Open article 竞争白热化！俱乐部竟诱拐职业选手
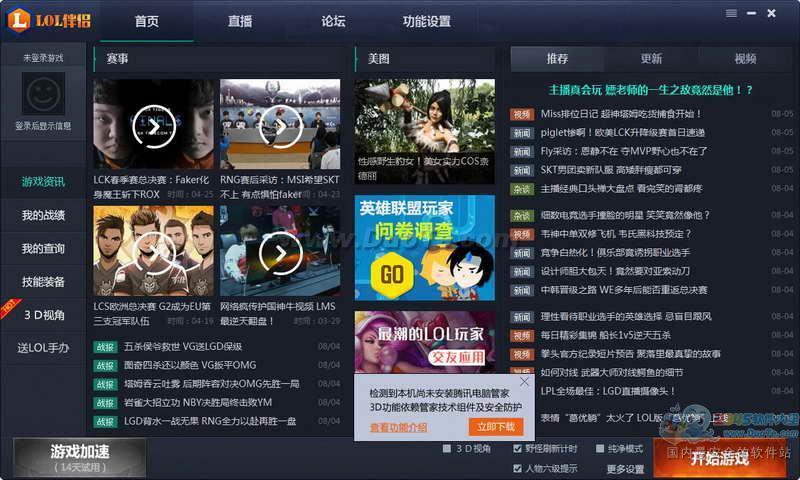The image size is (800, 480). [615, 253]
